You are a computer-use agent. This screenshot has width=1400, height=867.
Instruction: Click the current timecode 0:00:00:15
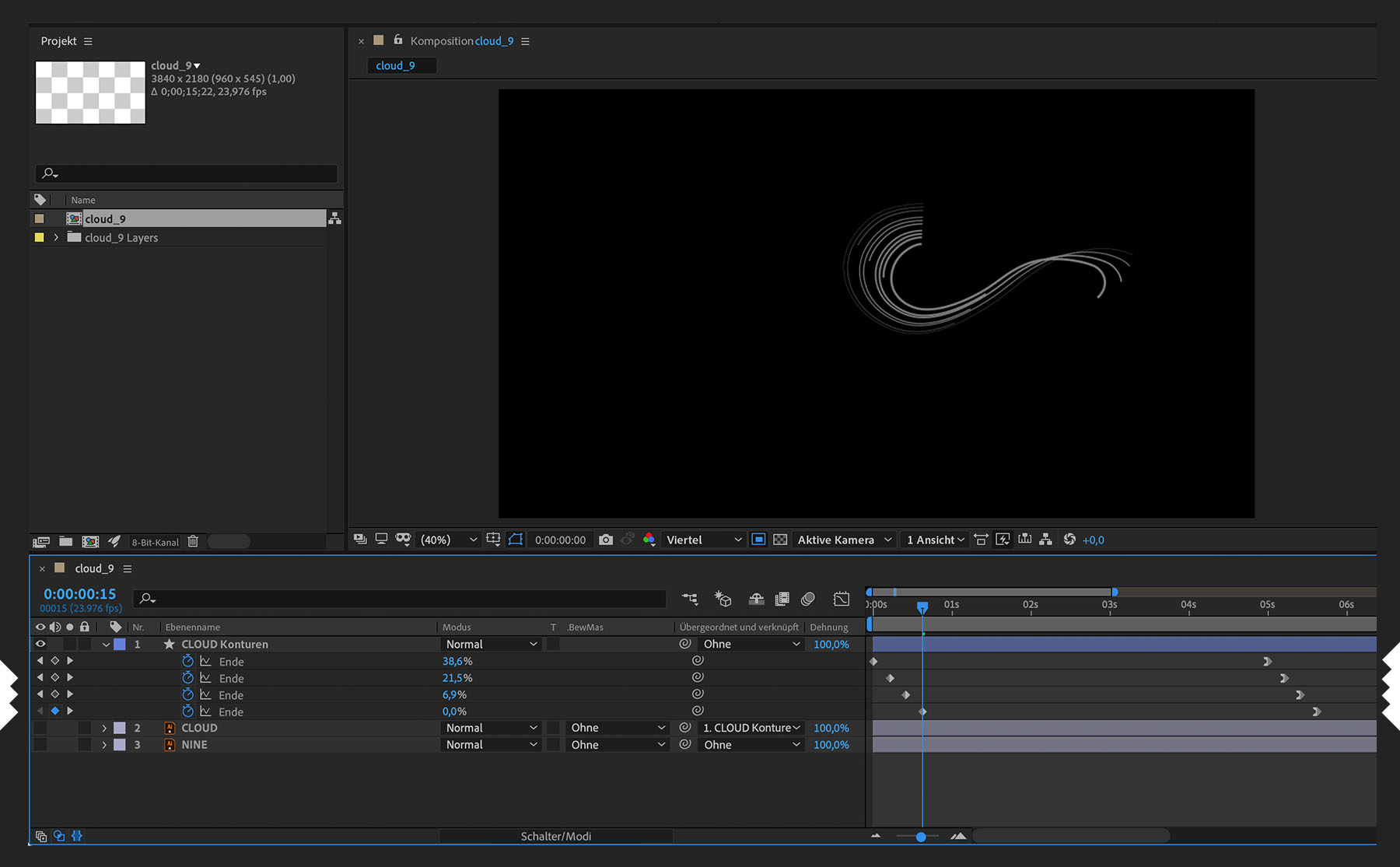(79, 594)
